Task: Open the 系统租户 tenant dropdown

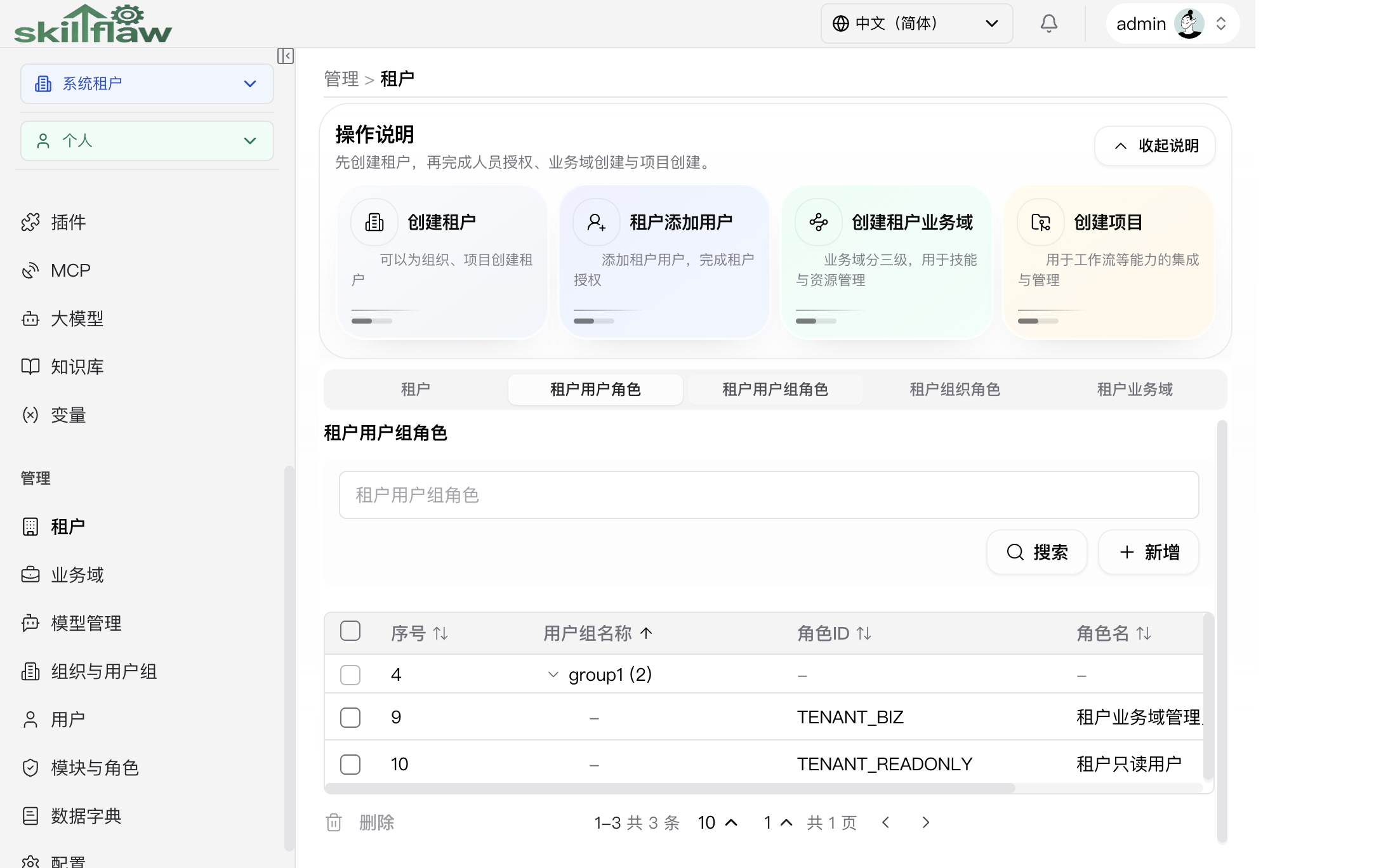Action: click(147, 84)
